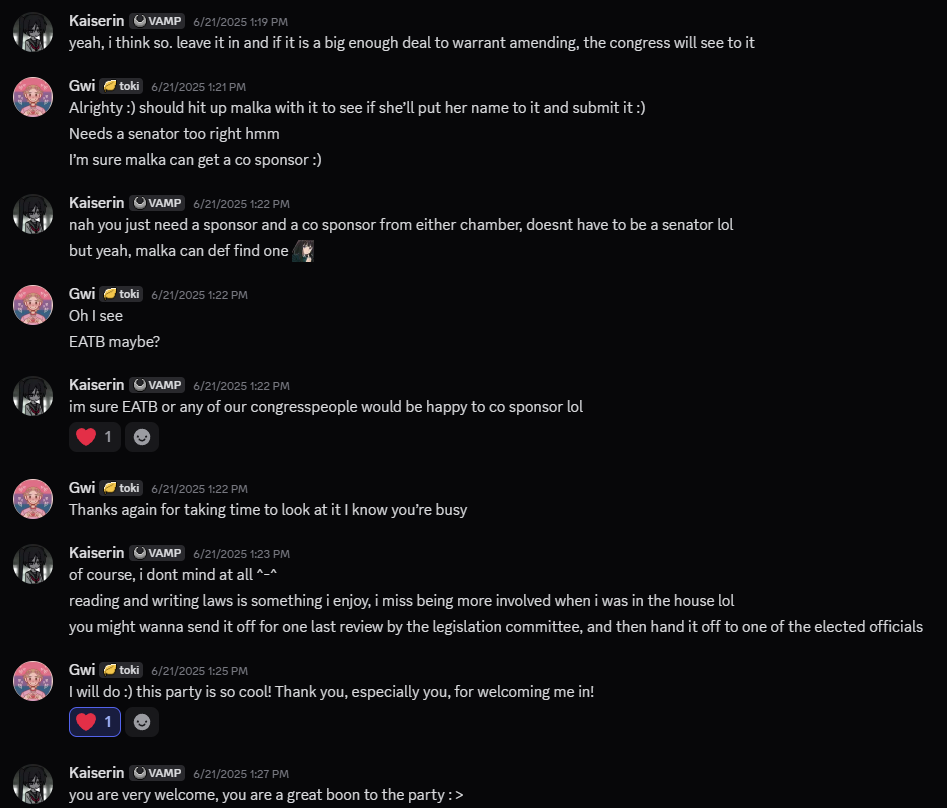Open Gwi's avatar beside the "Thanks again" message
Screen dimensions: 947x808
33,498
